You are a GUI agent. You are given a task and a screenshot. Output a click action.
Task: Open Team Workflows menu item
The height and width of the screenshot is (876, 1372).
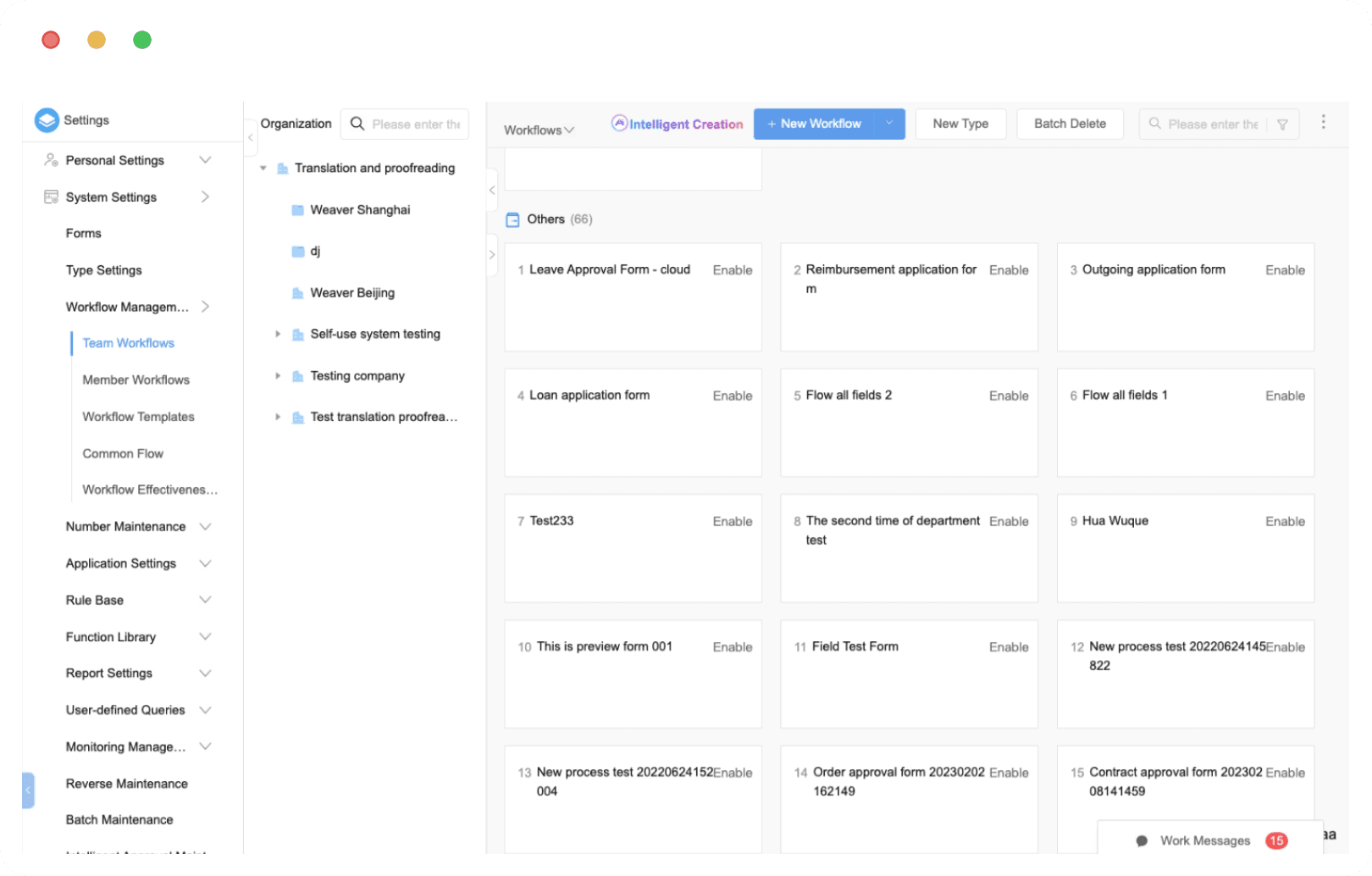pyautogui.click(x=128, y=343)
